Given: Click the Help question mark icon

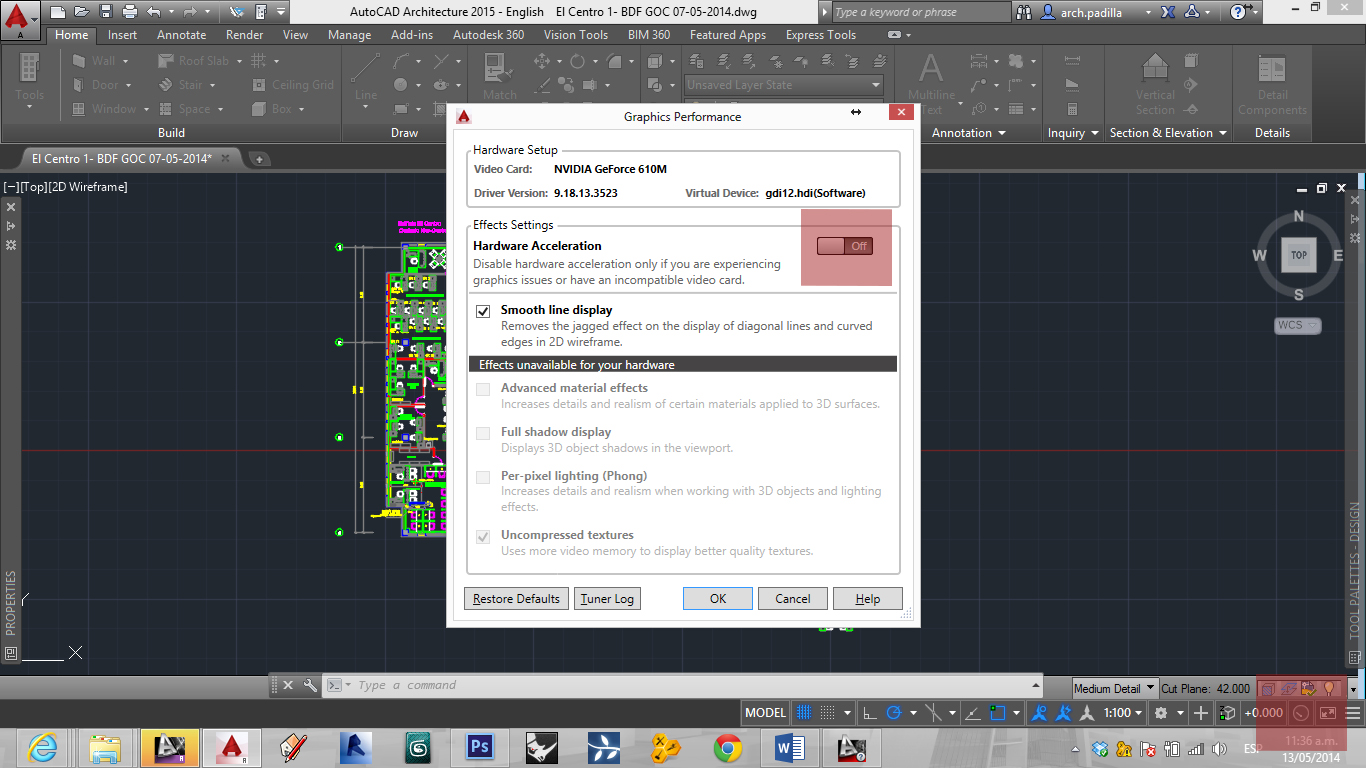Looking at the screenshot, I should point(1239,11).
